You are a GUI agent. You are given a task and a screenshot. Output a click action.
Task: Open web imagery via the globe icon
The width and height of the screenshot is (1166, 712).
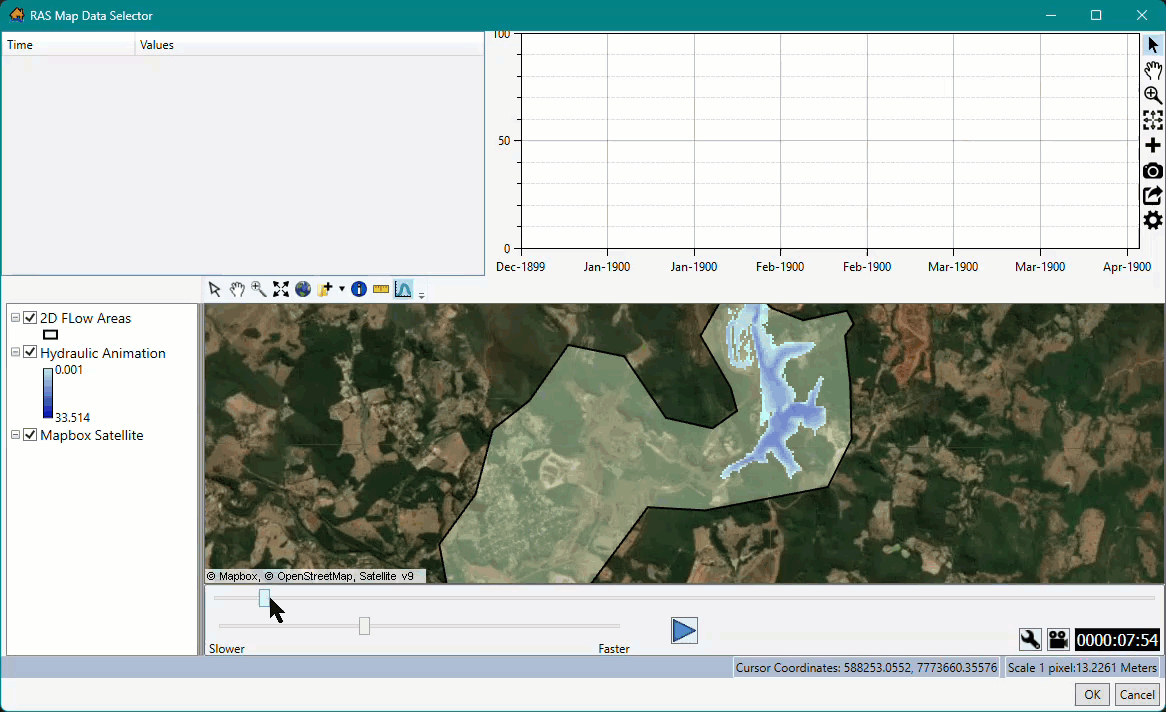click(x=303, y=289)
